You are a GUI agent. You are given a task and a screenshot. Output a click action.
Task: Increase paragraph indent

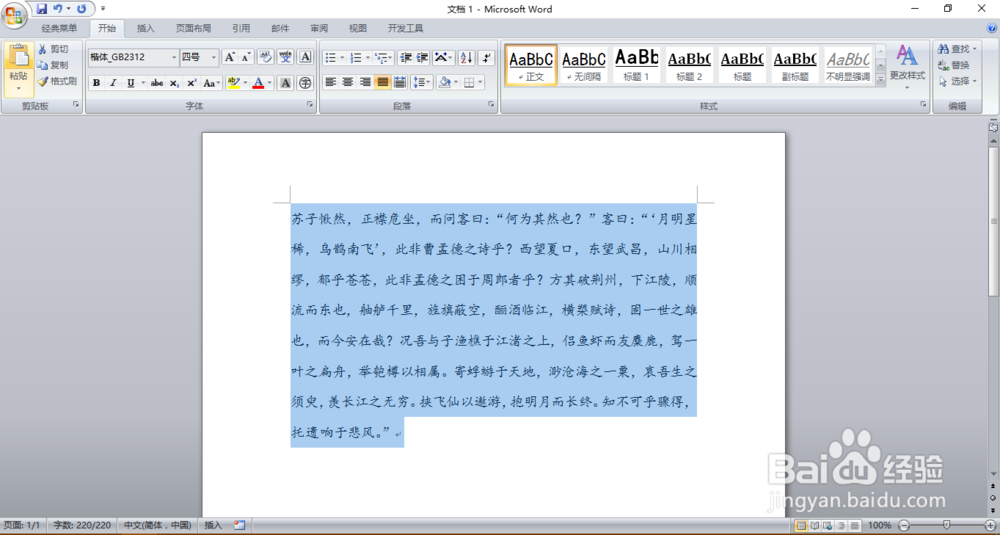coord(422,58)
